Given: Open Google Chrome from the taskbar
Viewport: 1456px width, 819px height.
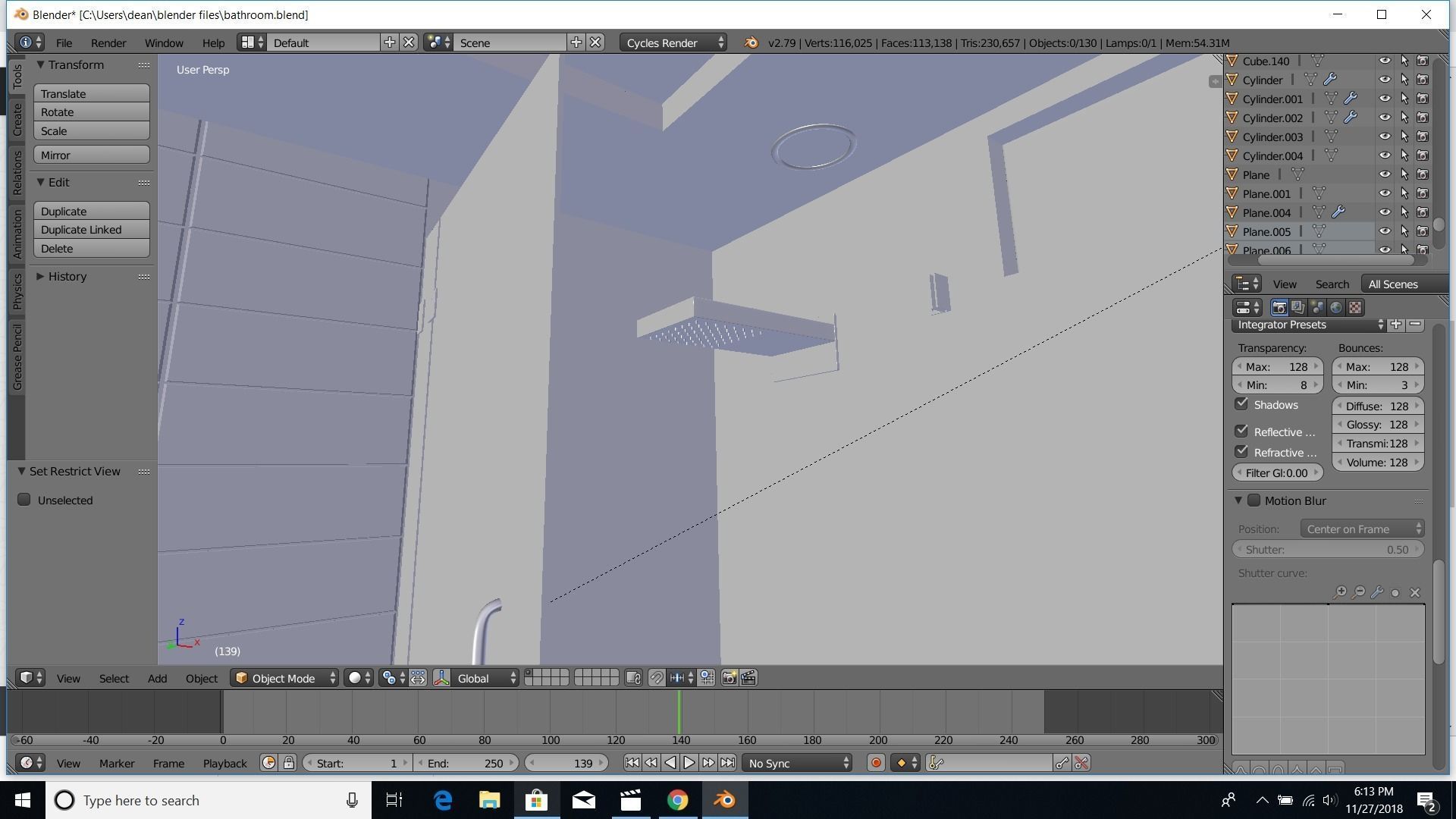Looking at the screenshot, I should pos(678,800).
